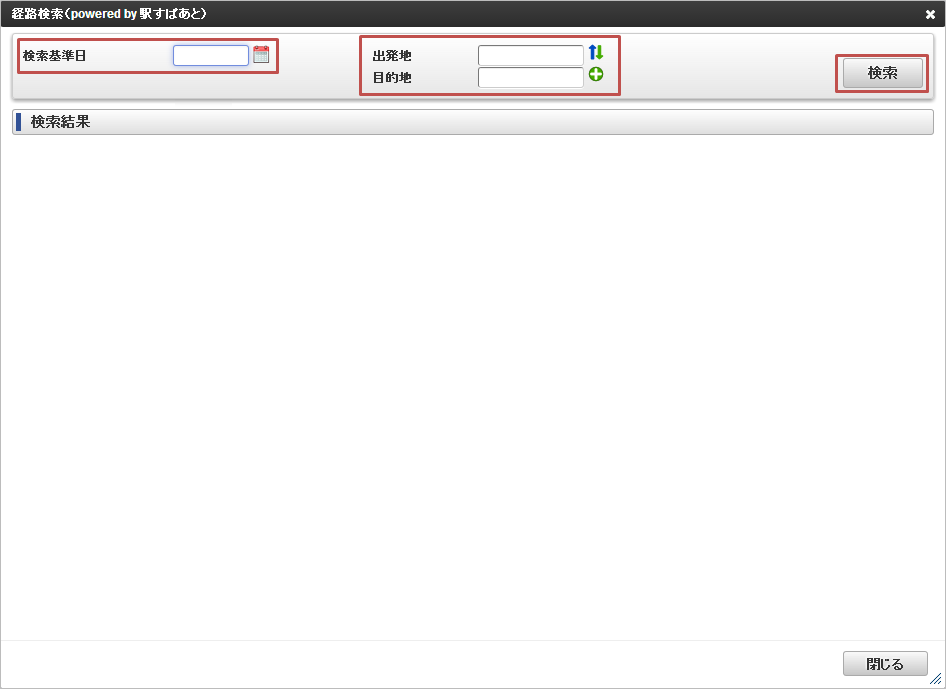
Task: Focus the 目的地 input field
Action: [x=531, y=77]
